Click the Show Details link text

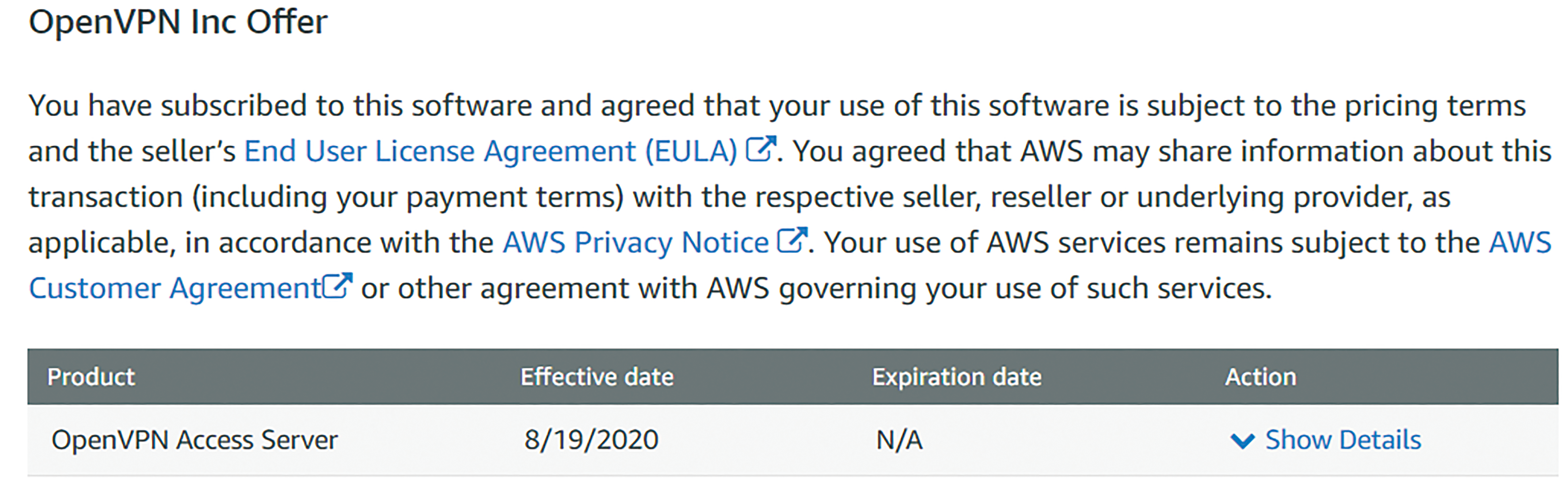pos(1343,440)
